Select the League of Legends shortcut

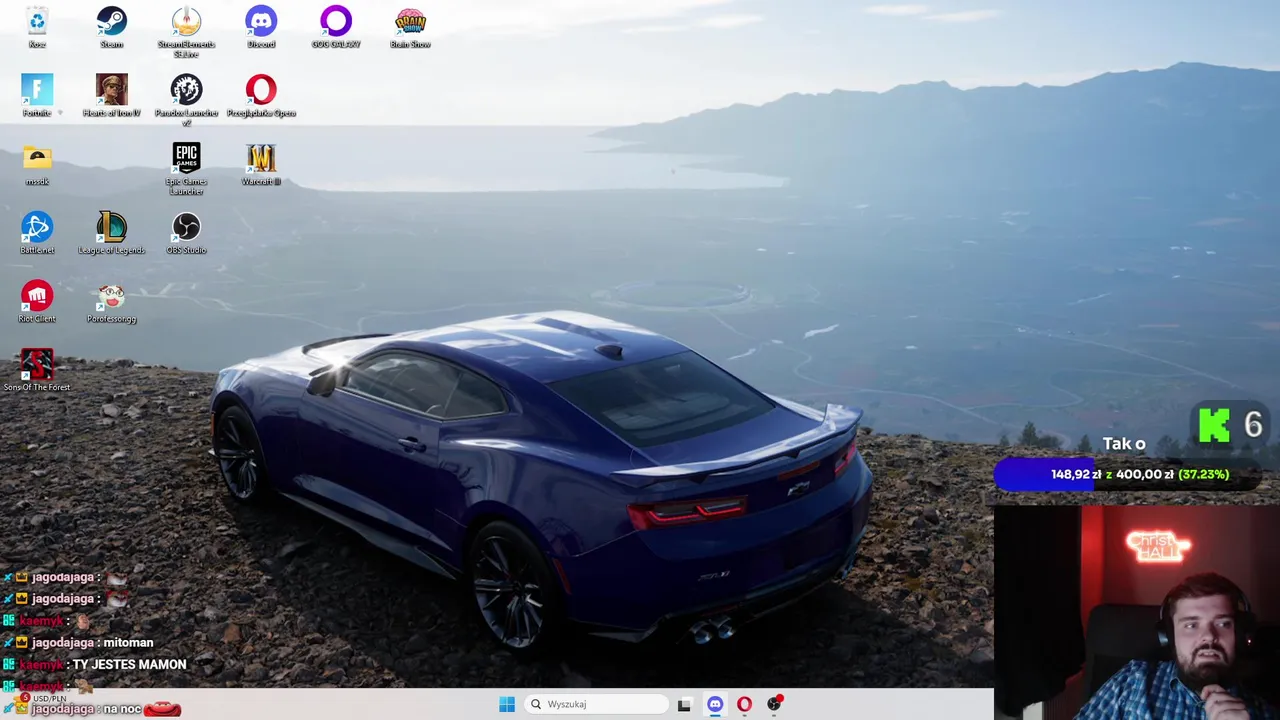pos(111,233)
